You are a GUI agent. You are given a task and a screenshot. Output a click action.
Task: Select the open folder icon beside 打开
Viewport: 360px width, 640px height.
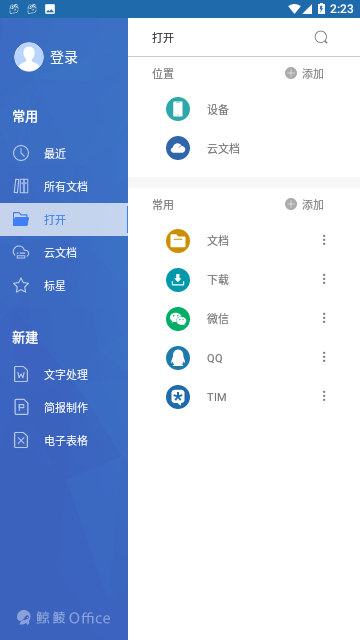(x=21, y=219)
